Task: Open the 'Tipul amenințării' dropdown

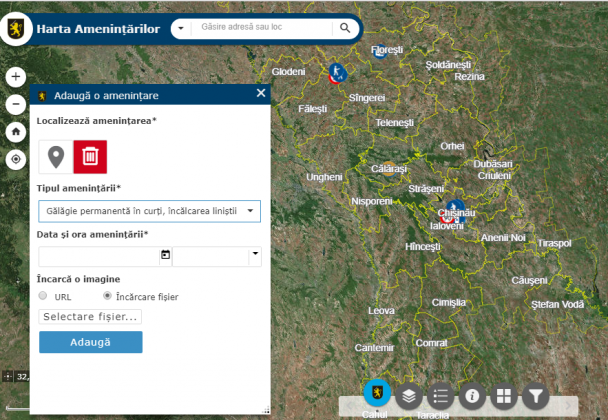Action: point(149,211)
